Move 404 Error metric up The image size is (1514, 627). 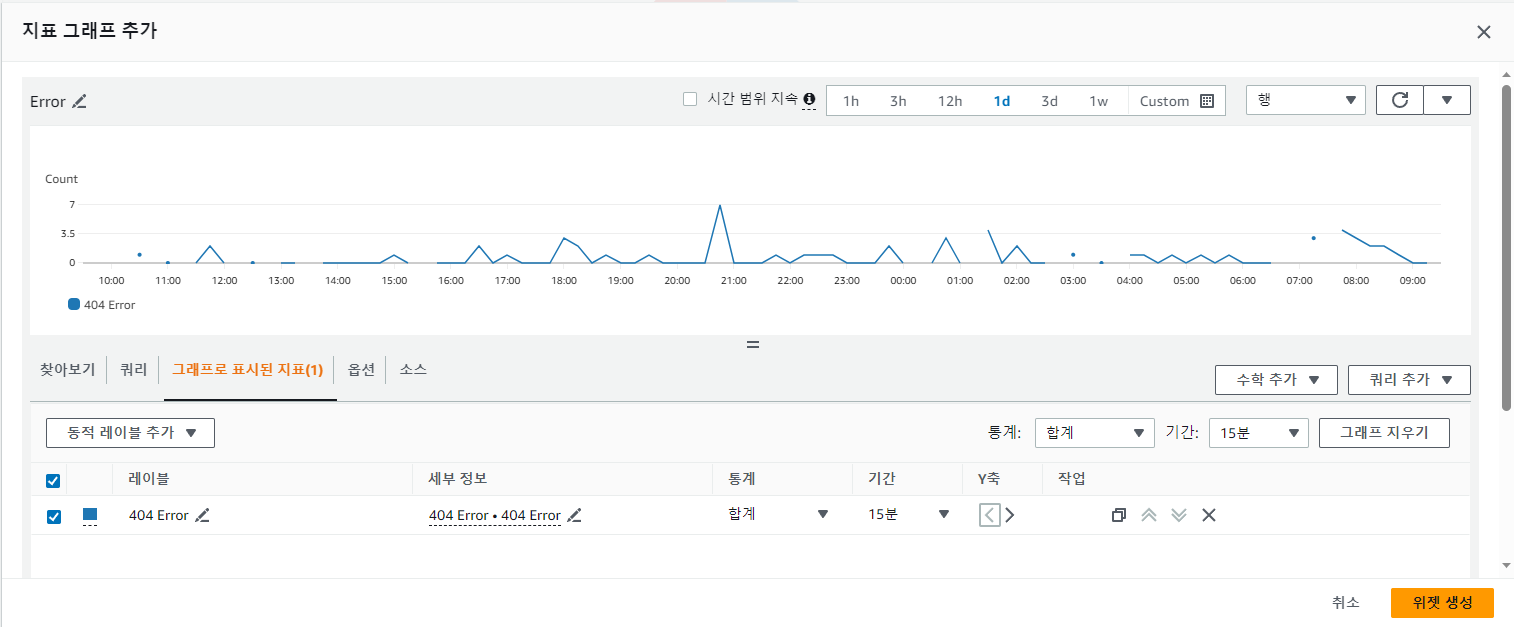[x=1149, y=515]
